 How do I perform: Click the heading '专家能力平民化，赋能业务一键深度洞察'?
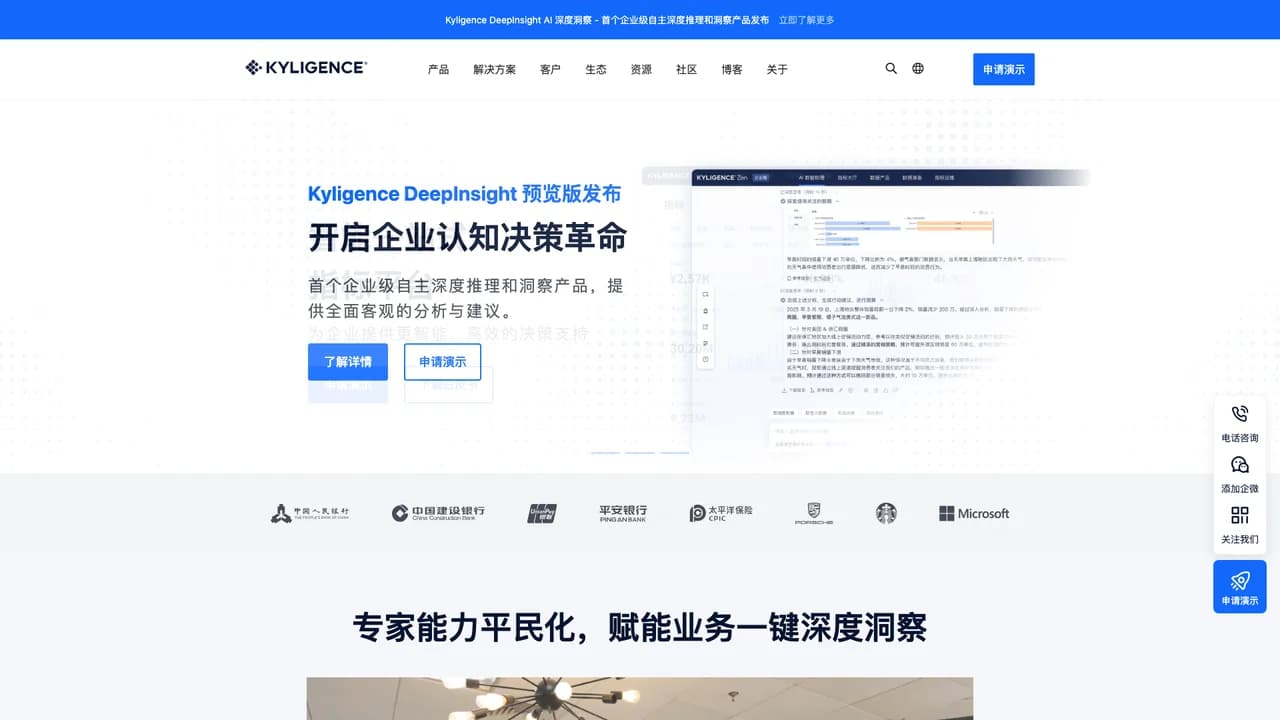tap(640, 627)
